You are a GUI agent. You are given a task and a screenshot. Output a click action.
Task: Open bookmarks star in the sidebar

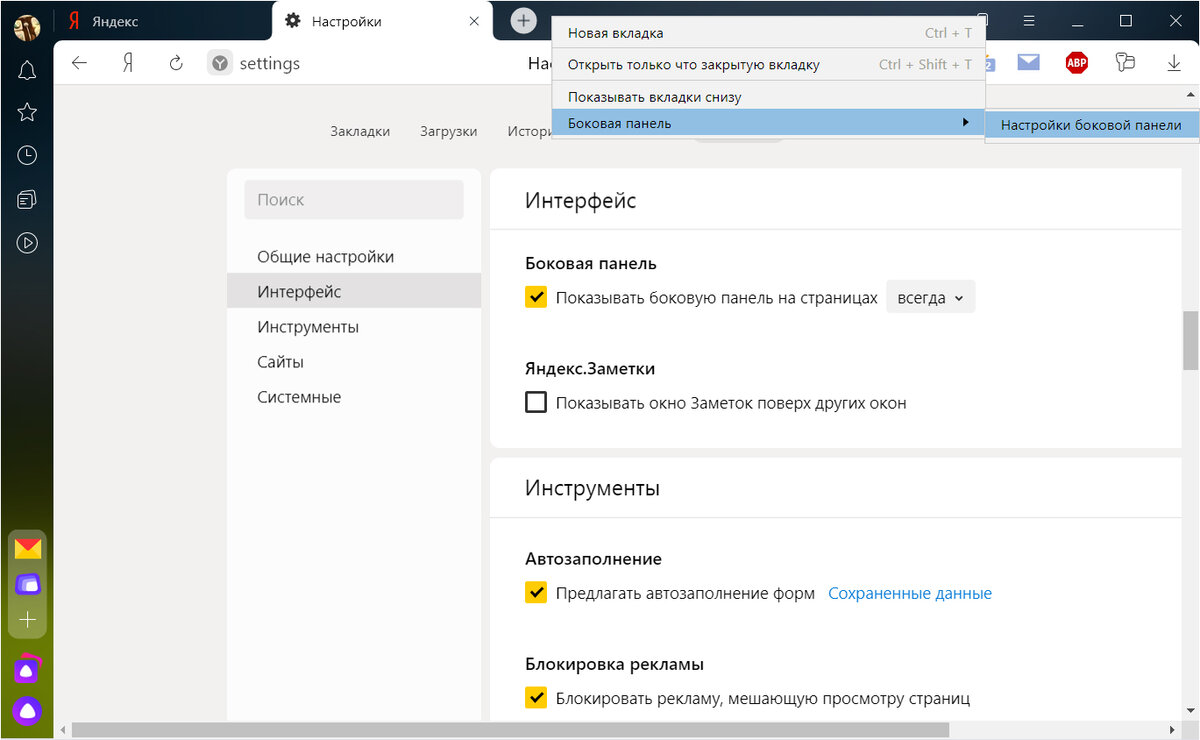click(x=27, y=112)
